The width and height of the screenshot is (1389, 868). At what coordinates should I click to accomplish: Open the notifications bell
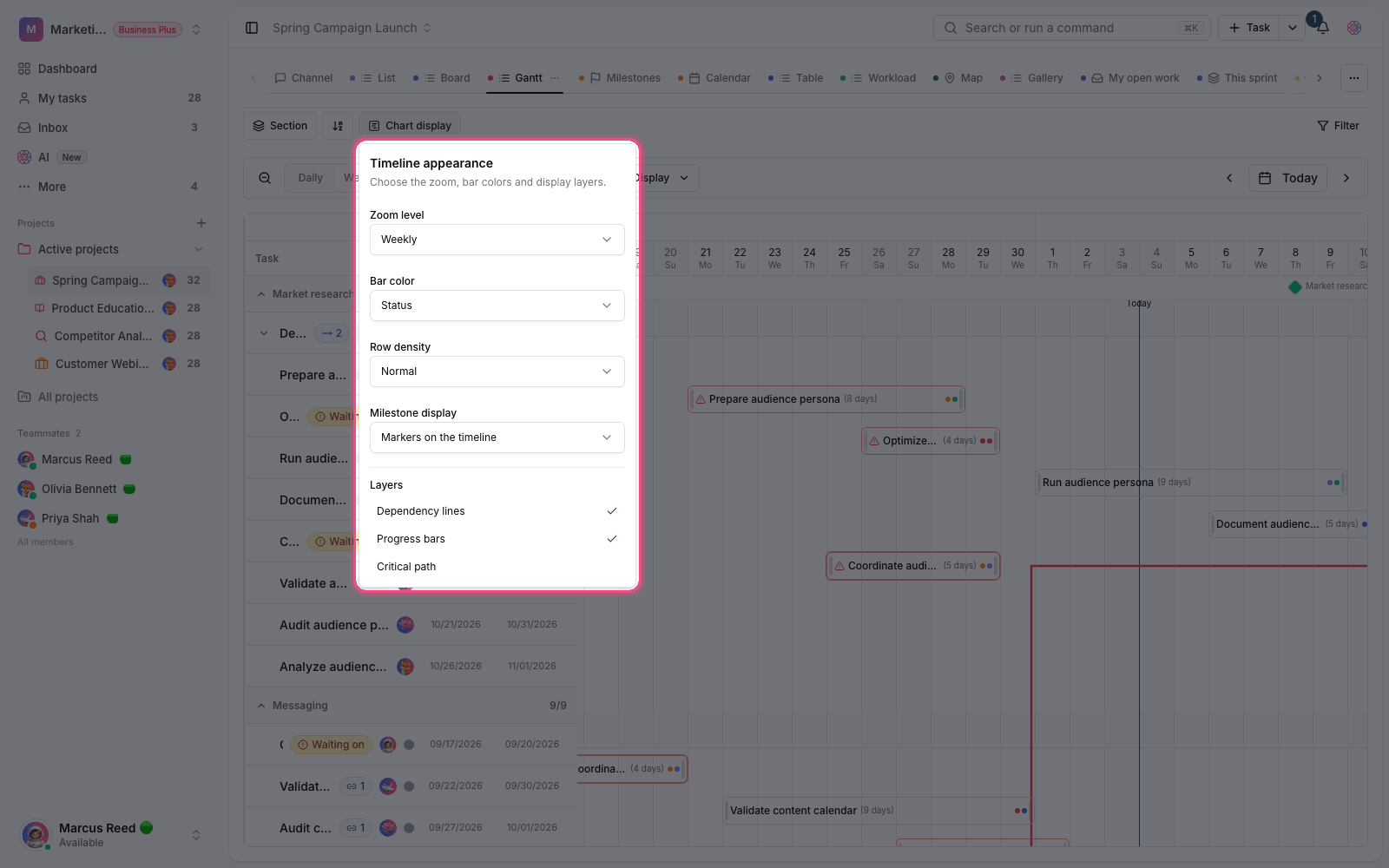(x=1323, y=28)
